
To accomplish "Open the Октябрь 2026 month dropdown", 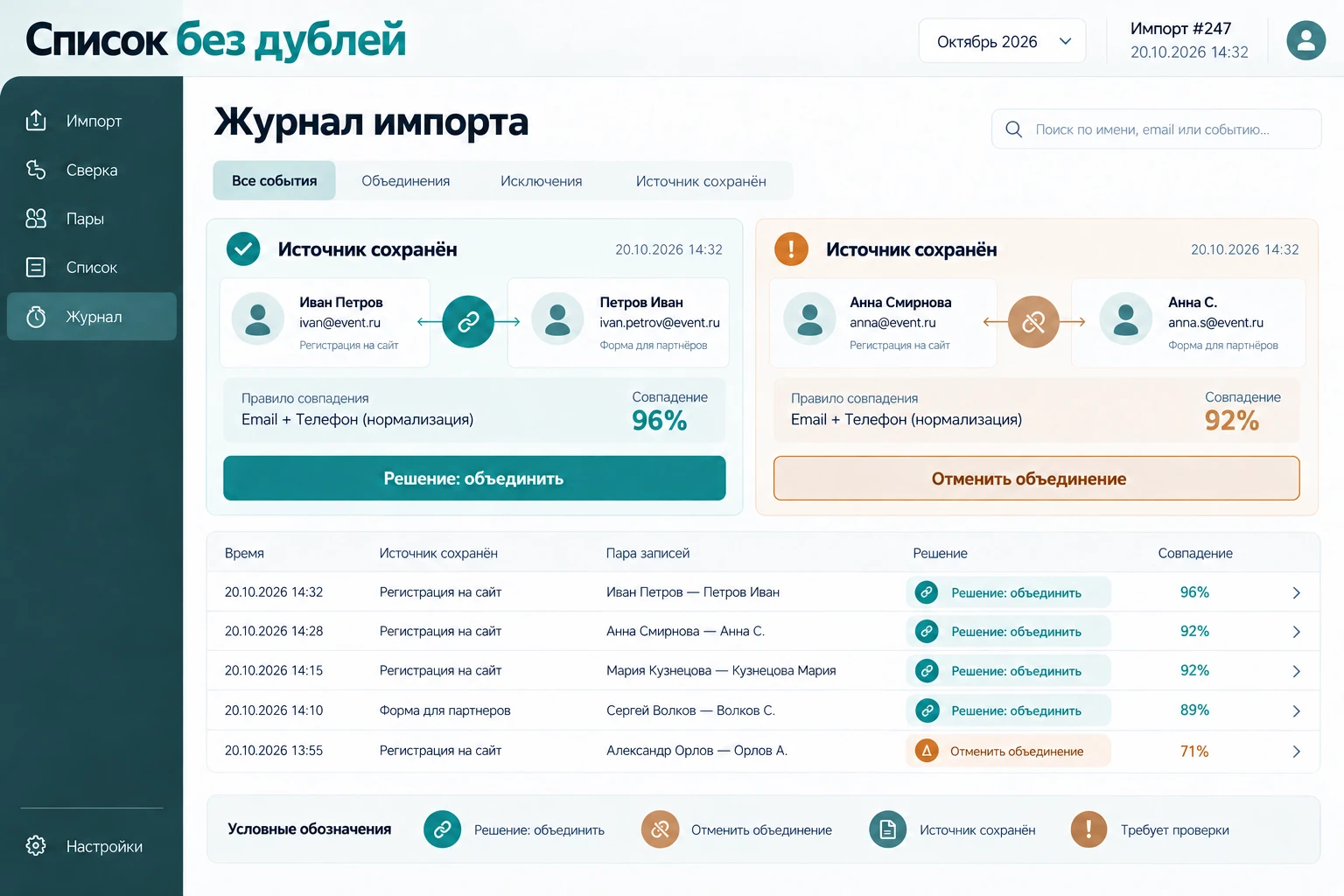I will 1002,41.
